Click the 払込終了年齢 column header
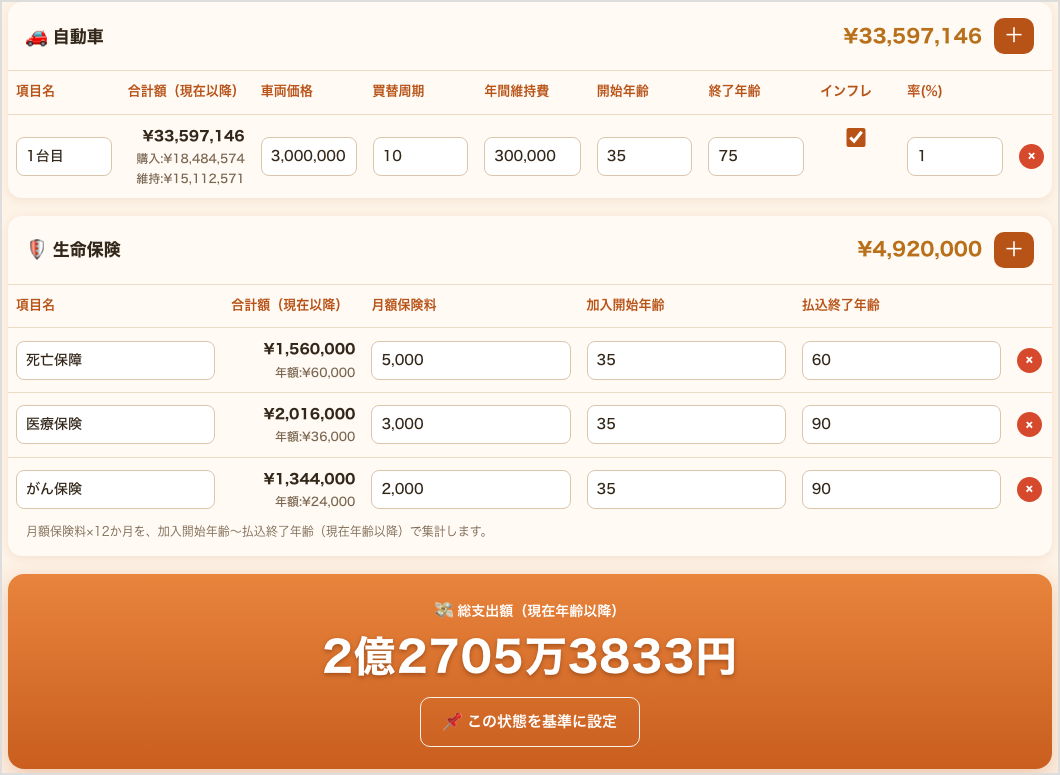The width and height of the screenshot is (1060, 775). point(840,305)
